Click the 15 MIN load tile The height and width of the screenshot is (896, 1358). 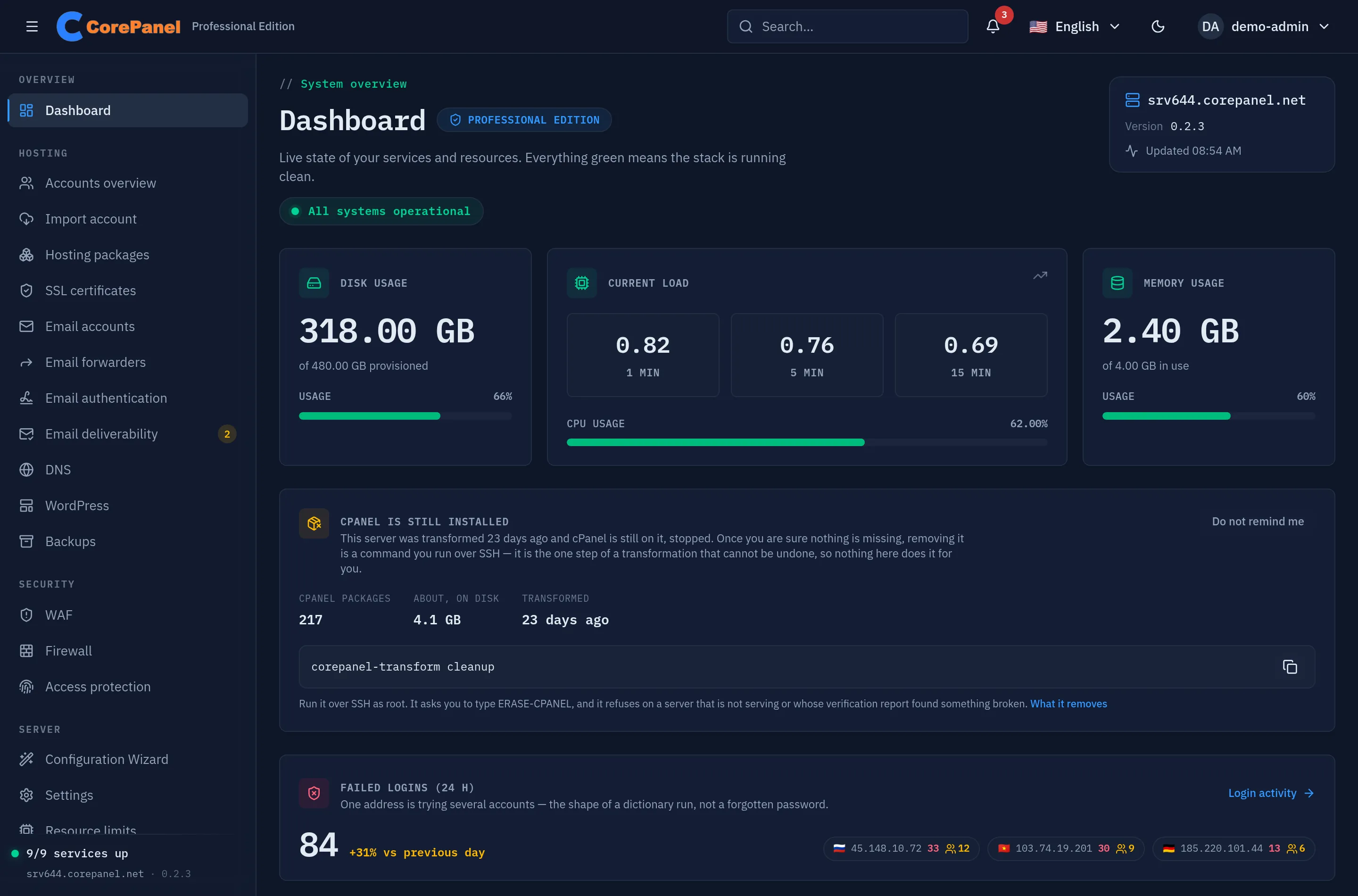click(971, 355)
